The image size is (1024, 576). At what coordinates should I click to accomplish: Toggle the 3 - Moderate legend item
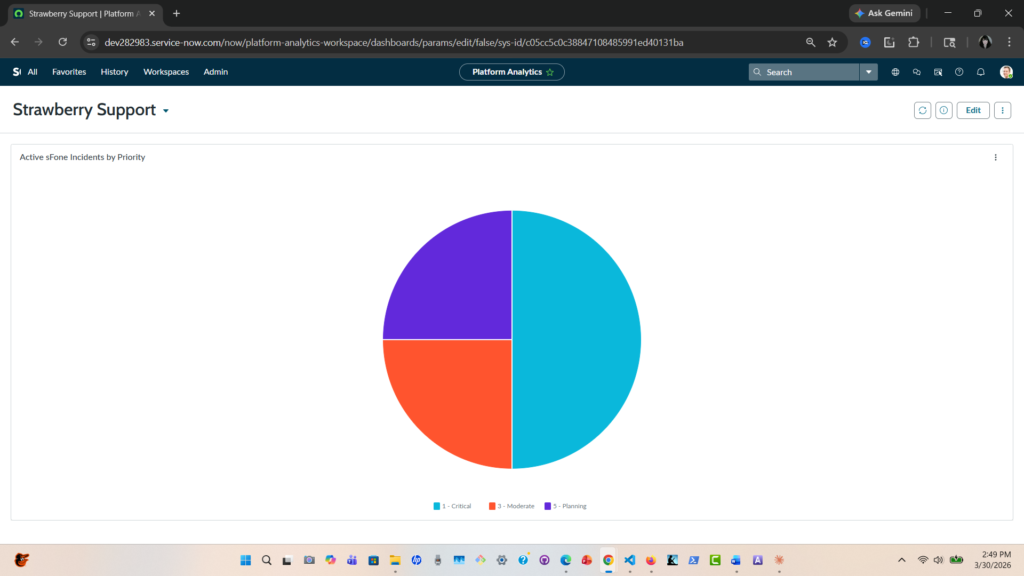coord(512,506)
